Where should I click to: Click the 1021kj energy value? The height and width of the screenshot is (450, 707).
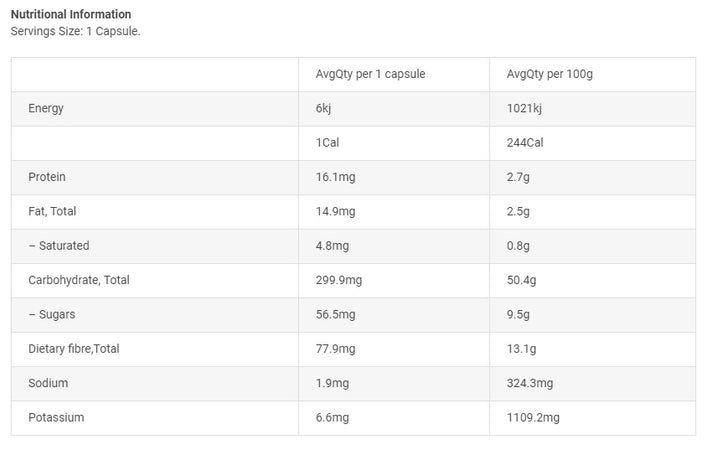(x=524, y=108)
